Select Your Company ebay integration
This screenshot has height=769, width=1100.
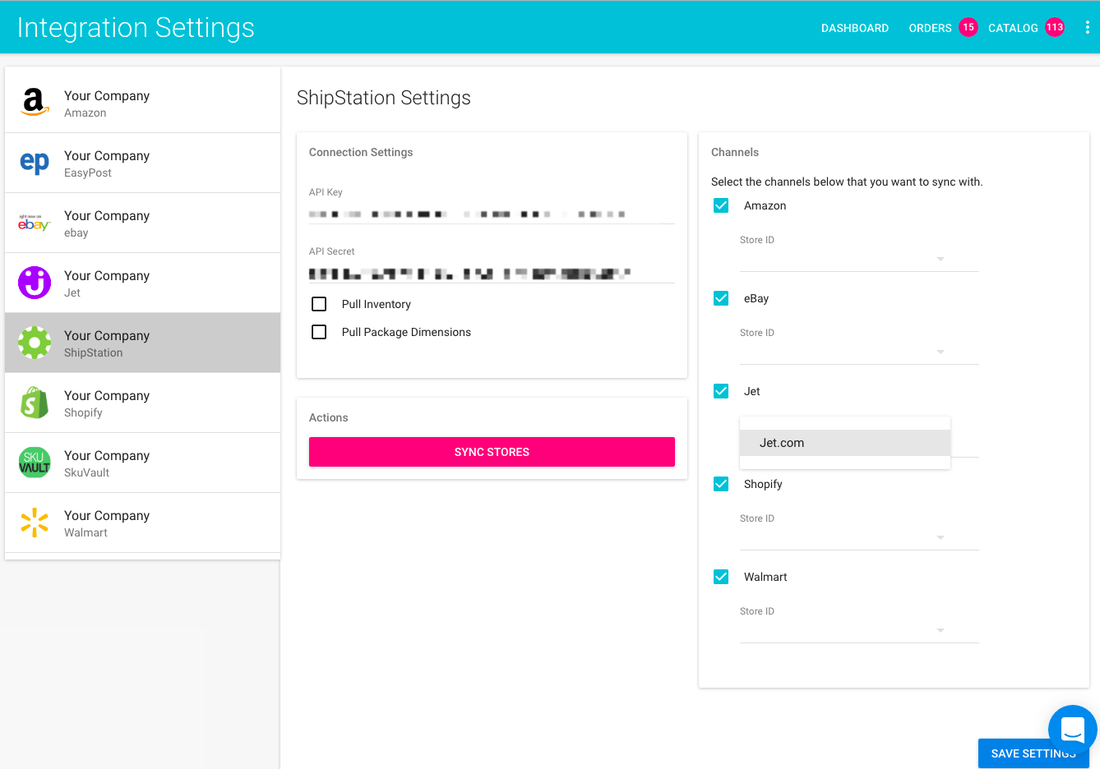point(142,222)
